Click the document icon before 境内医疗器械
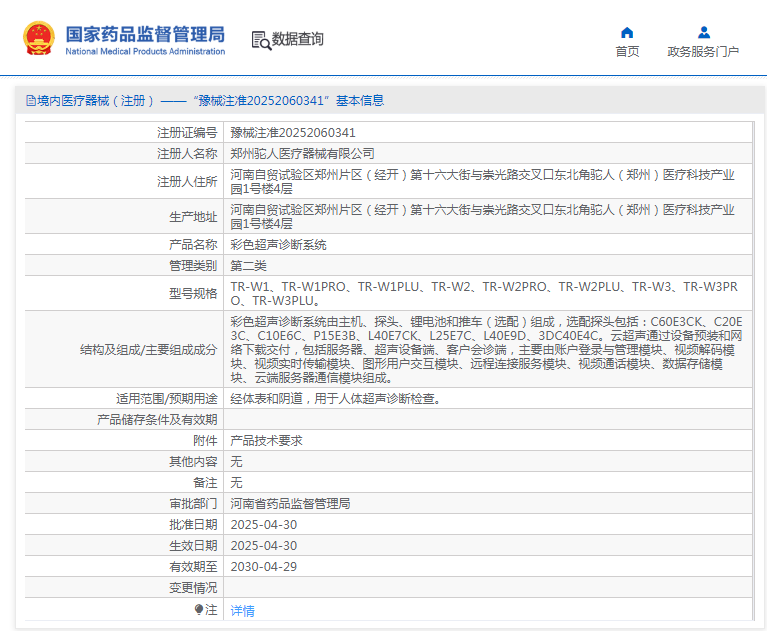Viewport: 767px width, 631px height. tap(30, 101)
